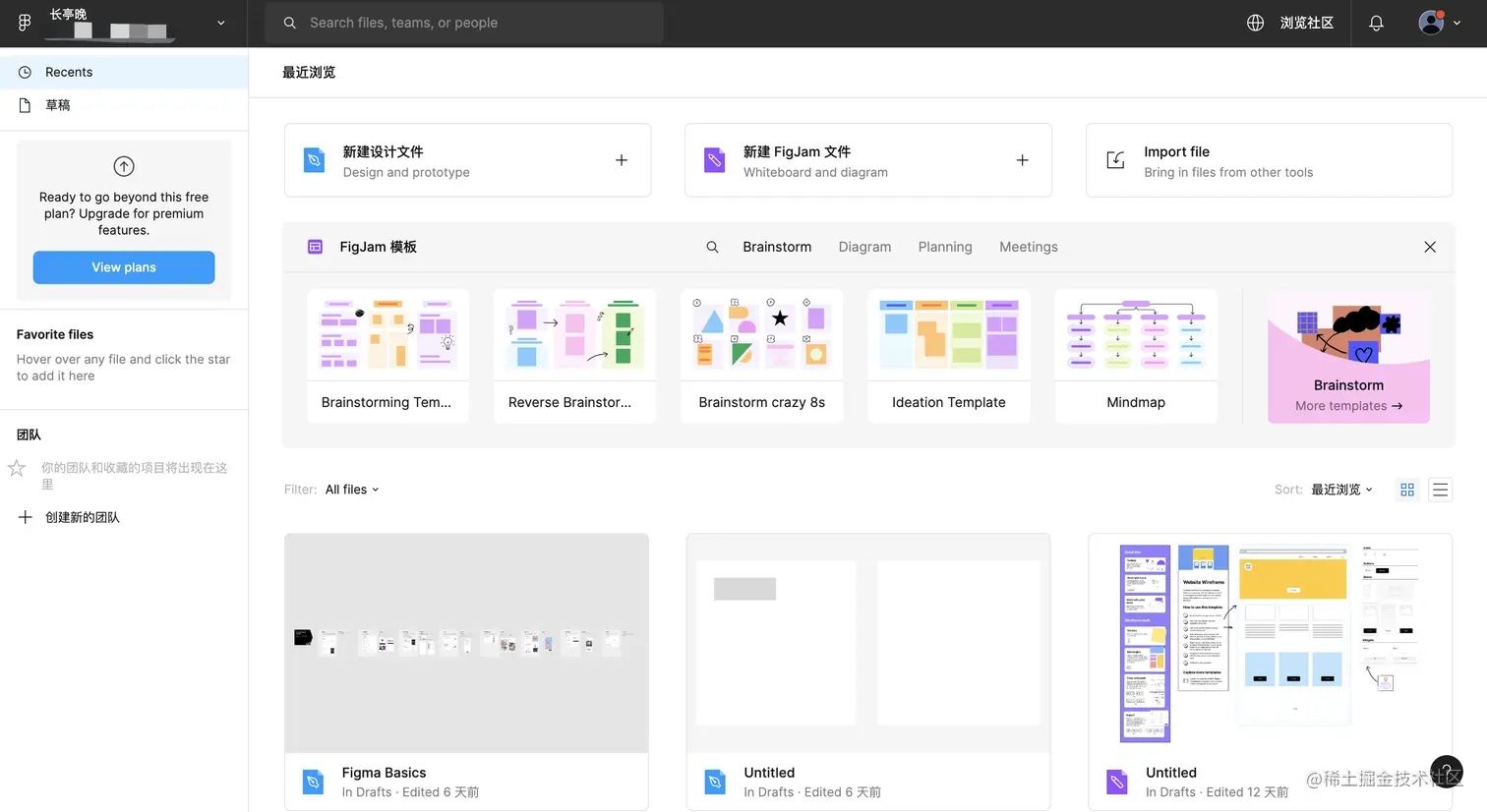Open the Brainstorm crazy 8s template
Image resolution: width=1487 pixels, height=812 pixels.
pos(761,357)
